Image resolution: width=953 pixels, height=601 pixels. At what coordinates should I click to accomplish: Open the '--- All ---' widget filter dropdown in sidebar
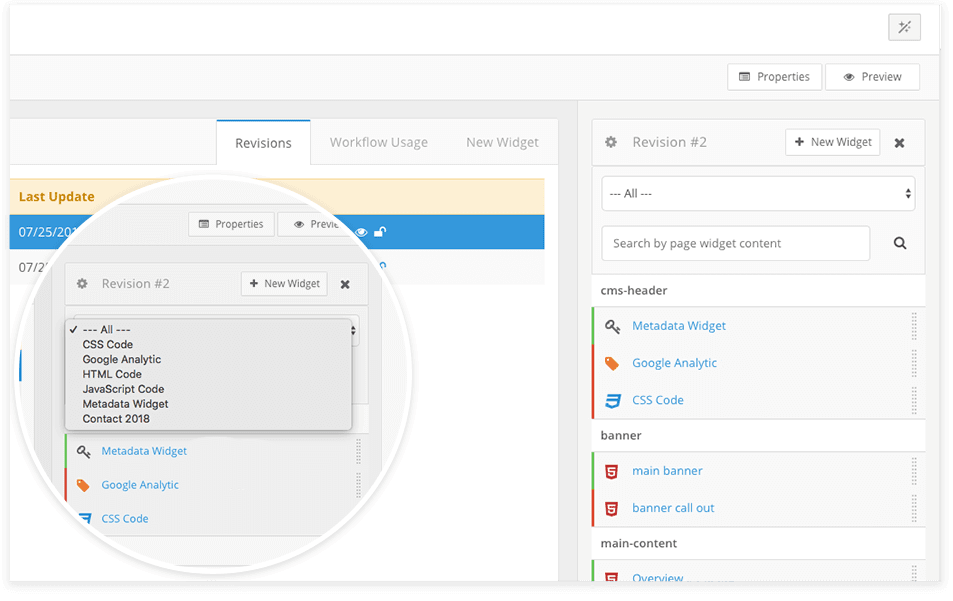click(x=758, y=193)
